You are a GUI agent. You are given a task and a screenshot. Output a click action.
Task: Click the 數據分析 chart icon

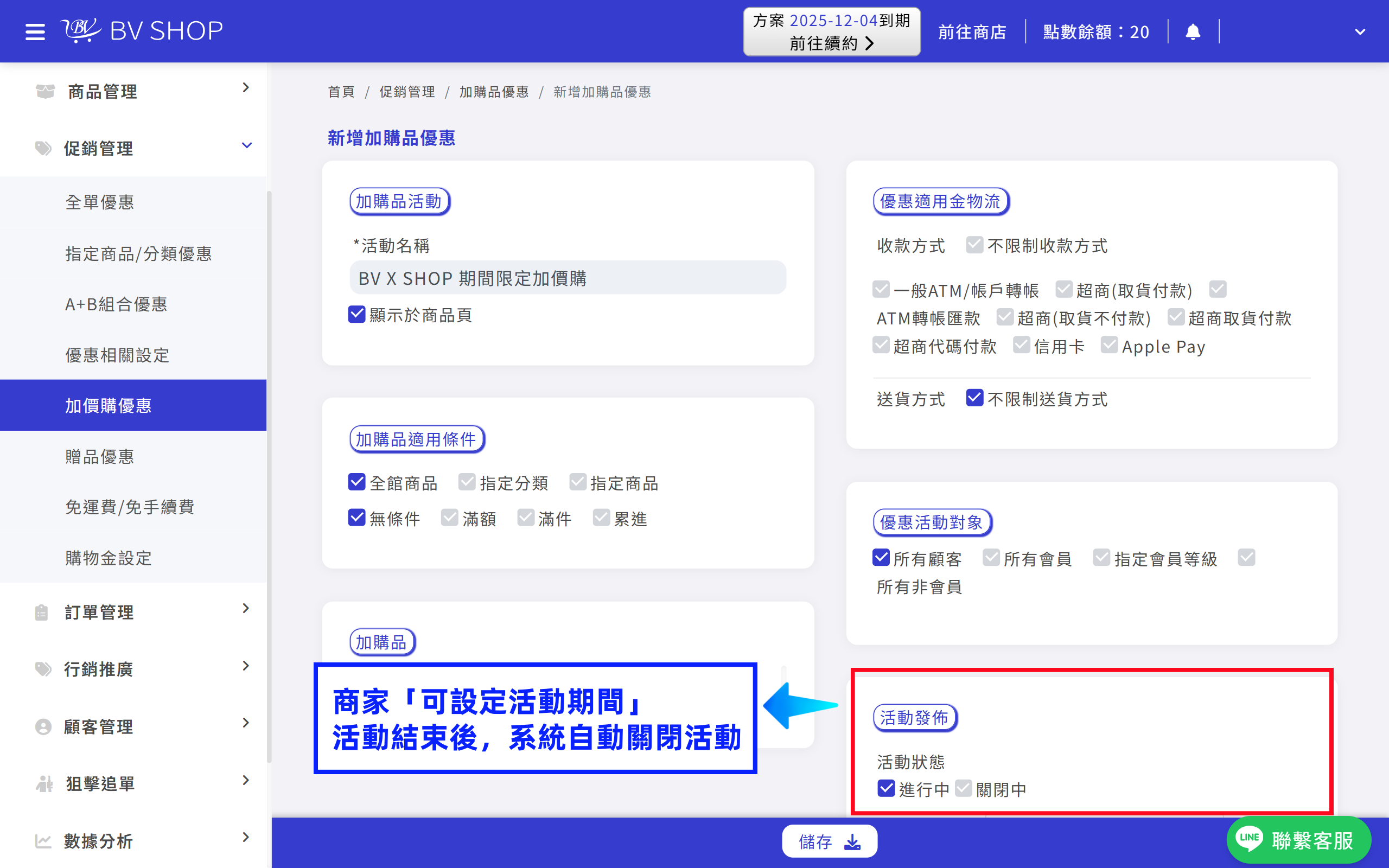pos(43,840)
